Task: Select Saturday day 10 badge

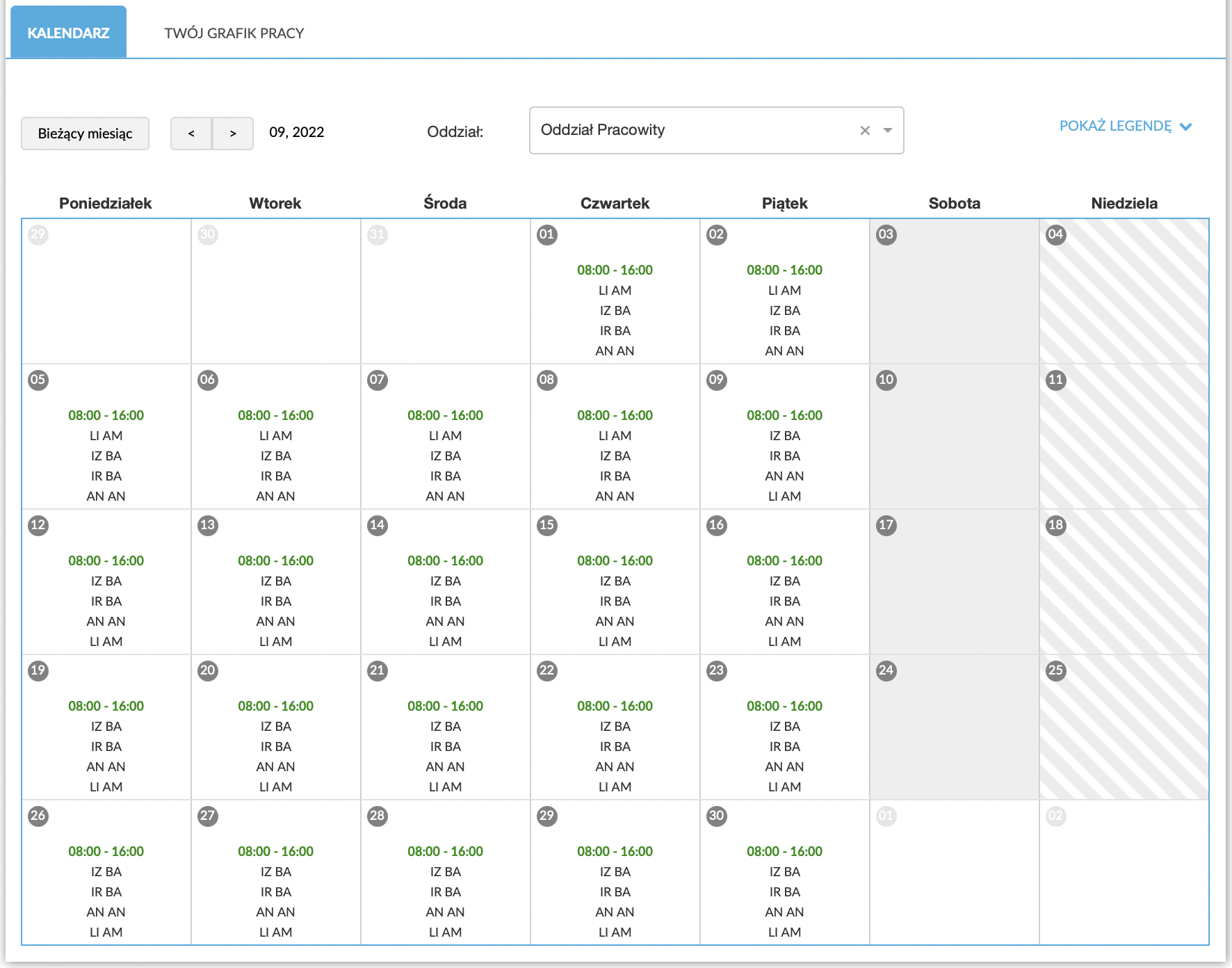Action: [x=886, y=380]
